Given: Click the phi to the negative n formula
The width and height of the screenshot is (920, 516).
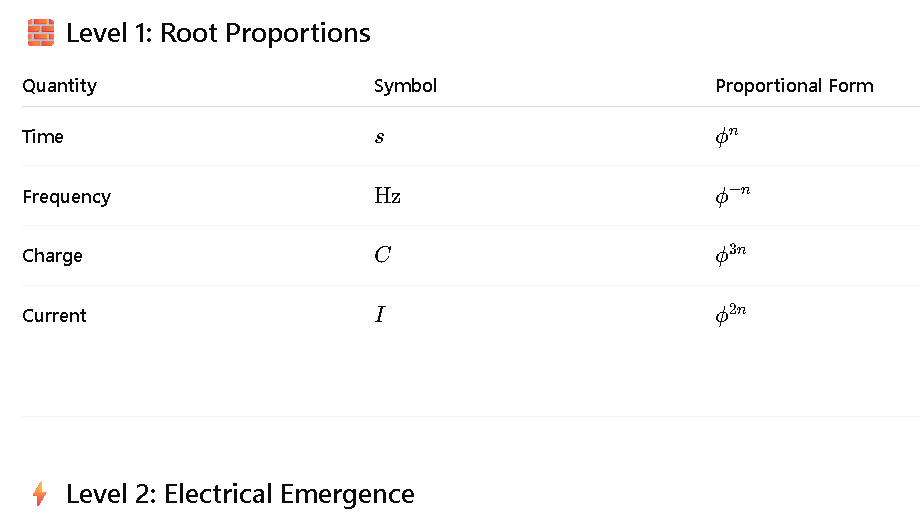Looking at the screenshot, I should click(733, 196).
